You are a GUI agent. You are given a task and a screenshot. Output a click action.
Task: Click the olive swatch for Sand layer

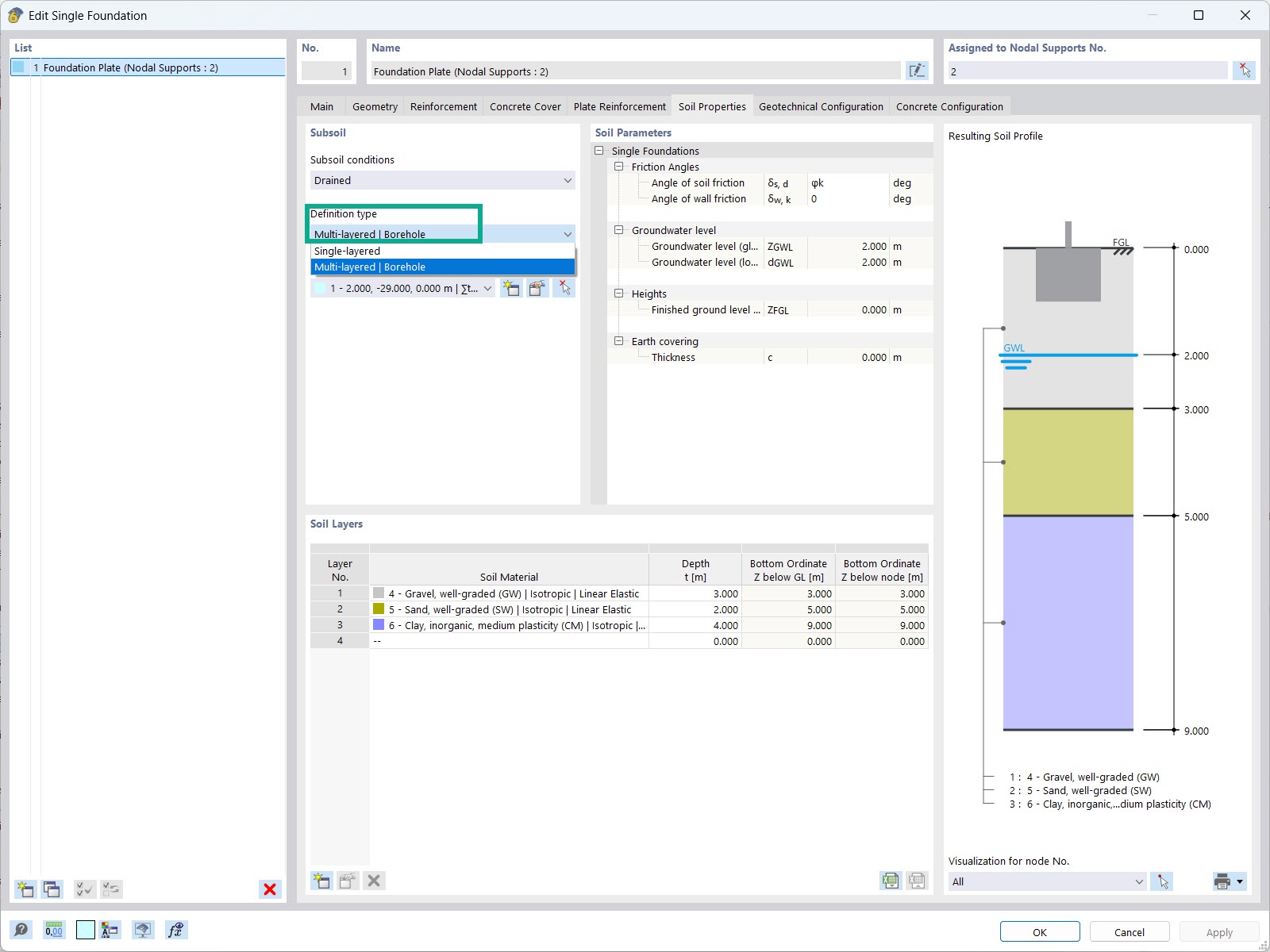pyautogui.click(x=379, y=608)
